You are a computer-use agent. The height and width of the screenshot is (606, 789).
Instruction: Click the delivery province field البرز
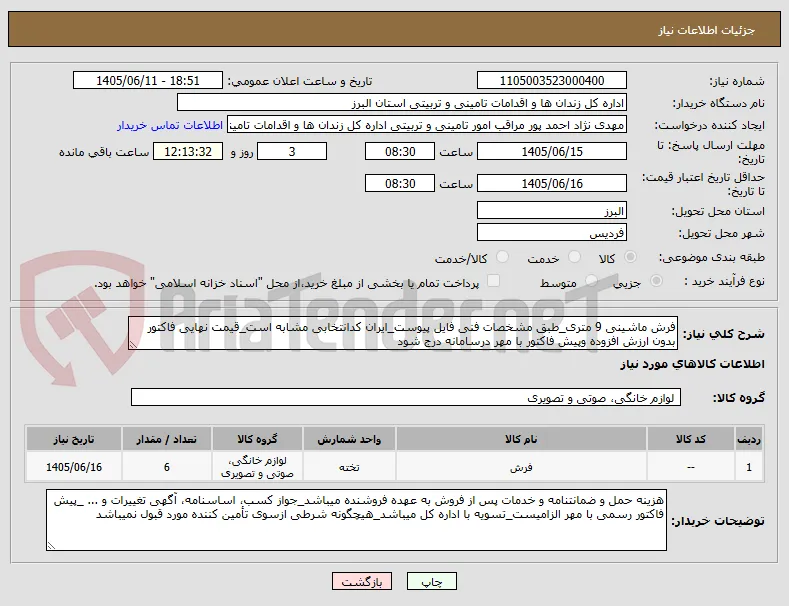click(552, 210)
